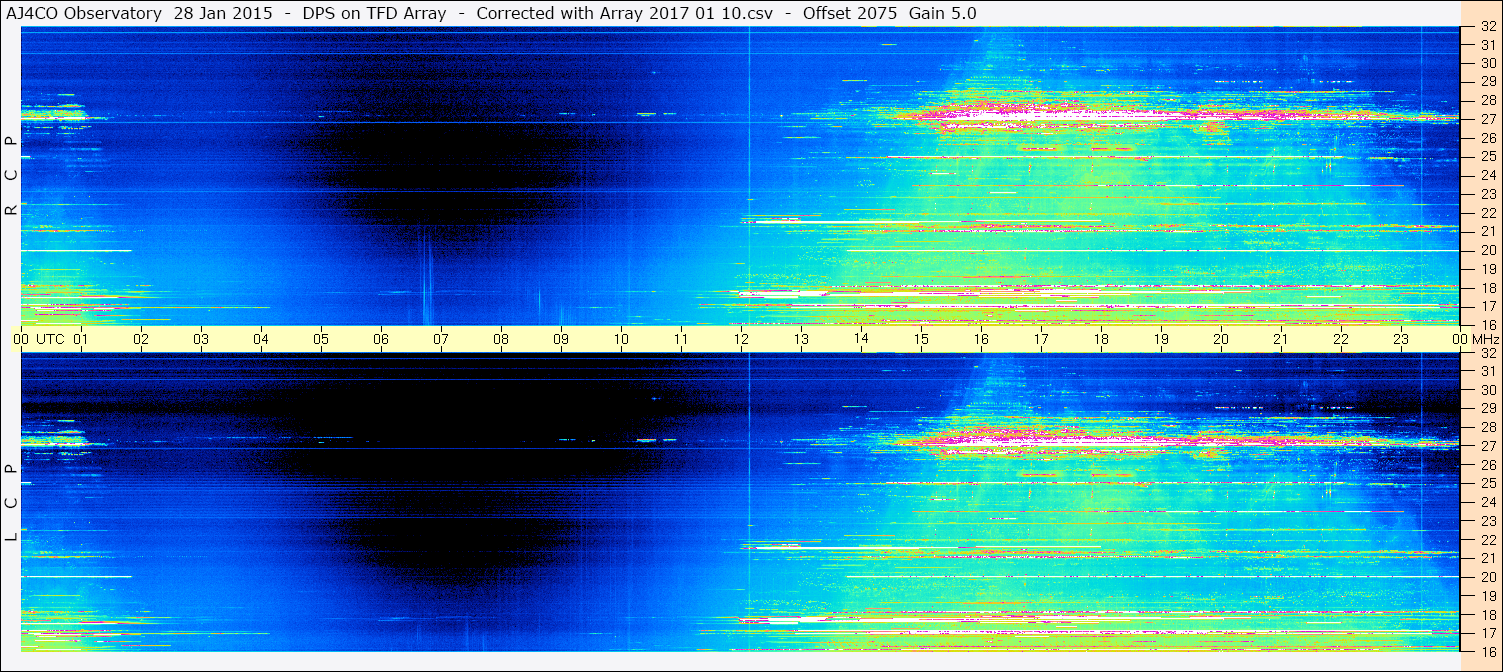Click the vertical "L C P" panel label
The width and height of the screenshot is (1503, 672).
[x=11, y=503]
